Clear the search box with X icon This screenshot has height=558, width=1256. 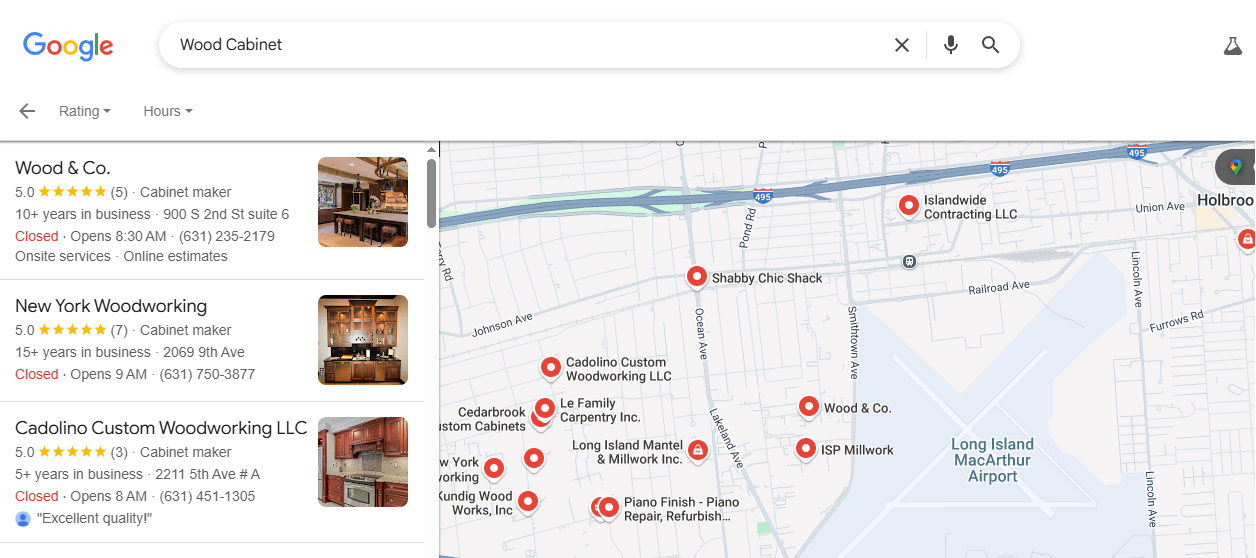(x=902, y=45)
